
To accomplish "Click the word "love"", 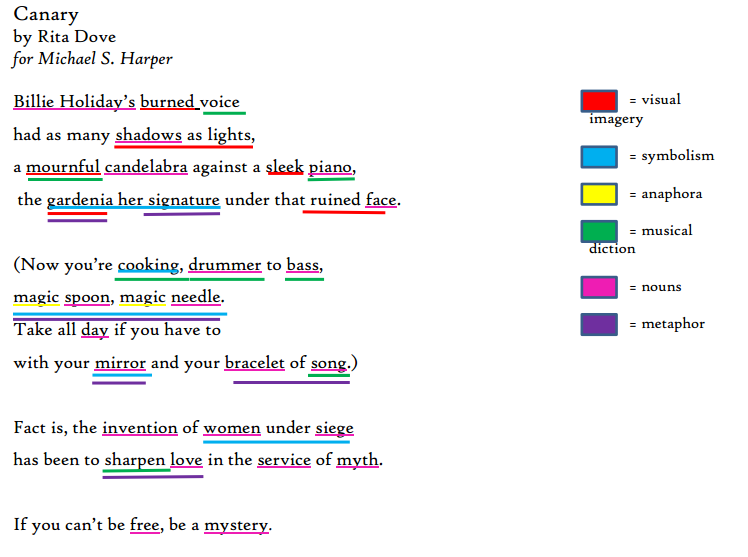I will click(x=187, y=460).
